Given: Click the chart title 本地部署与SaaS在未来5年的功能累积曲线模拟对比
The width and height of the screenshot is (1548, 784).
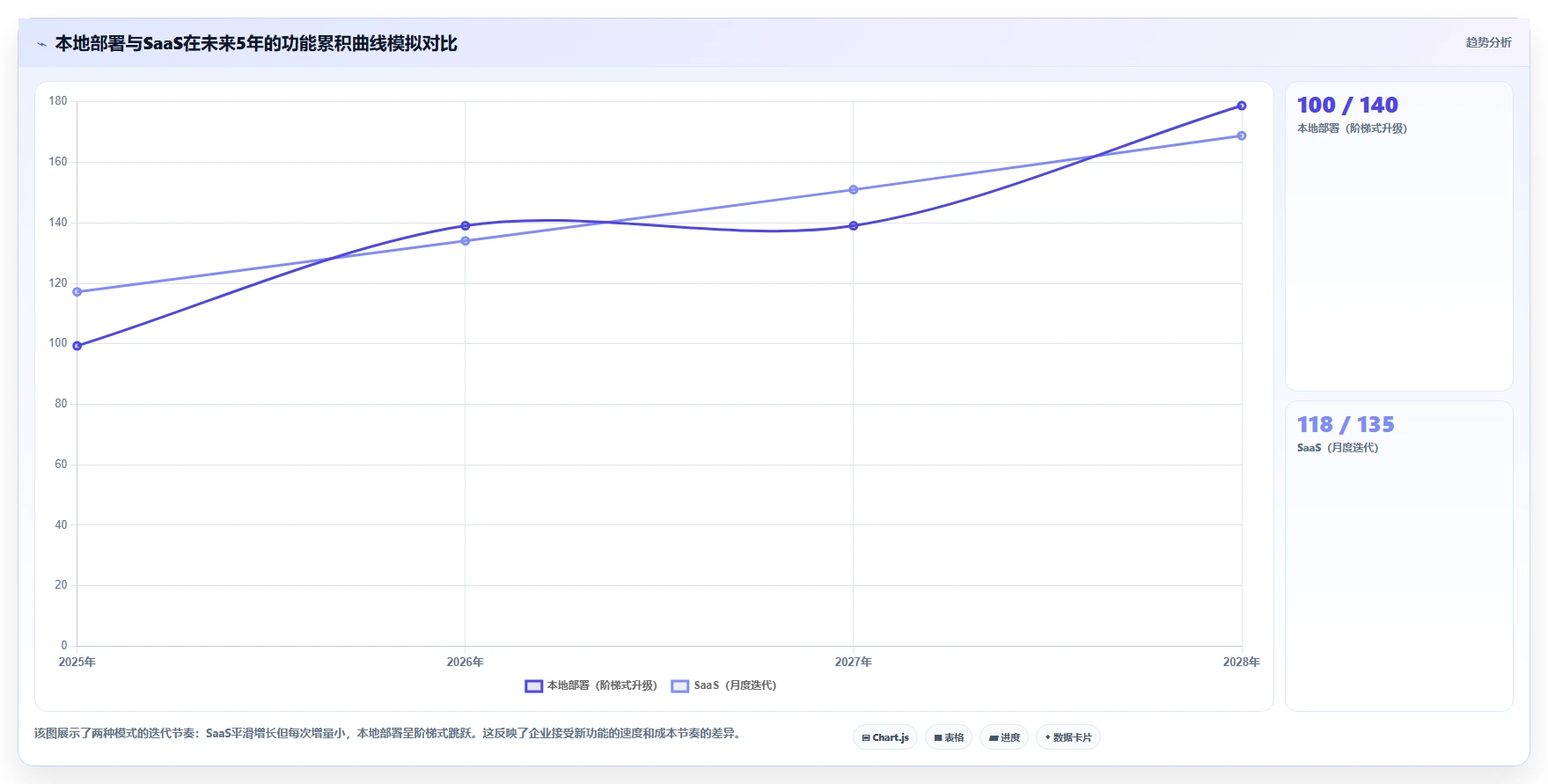Looking at the screenshot, I should tap(256, 44).
